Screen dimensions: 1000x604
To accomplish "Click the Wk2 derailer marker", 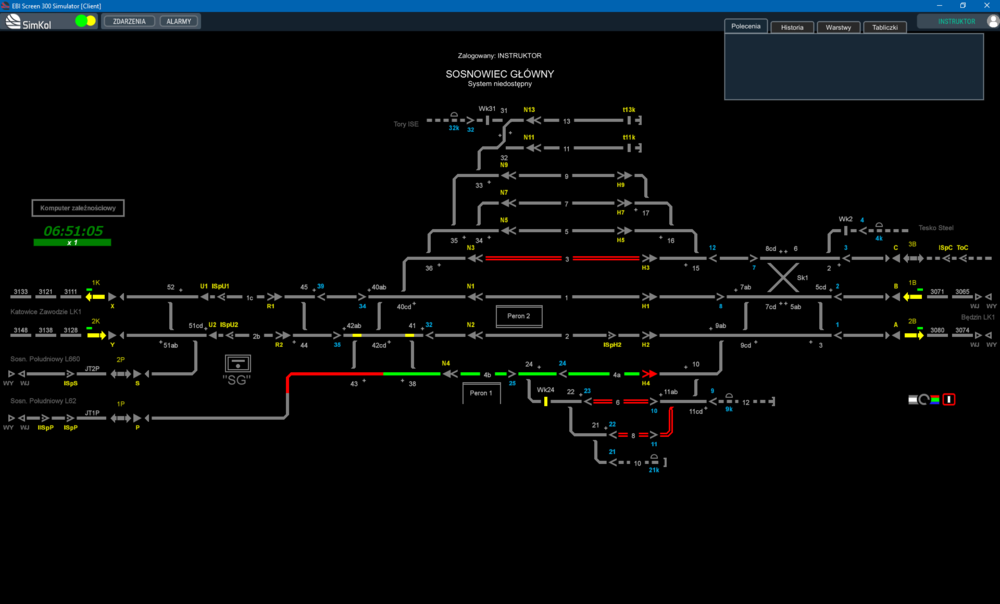I will 846,231.
